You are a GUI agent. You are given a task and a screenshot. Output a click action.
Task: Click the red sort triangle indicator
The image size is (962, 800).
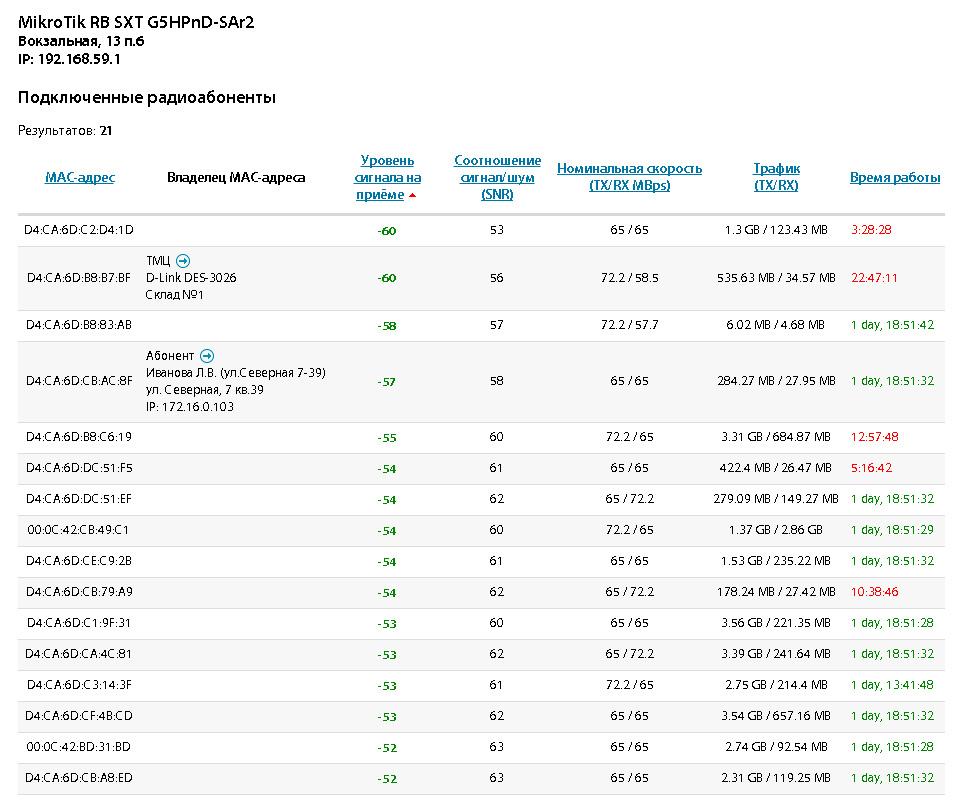click(x=412, y=195)
